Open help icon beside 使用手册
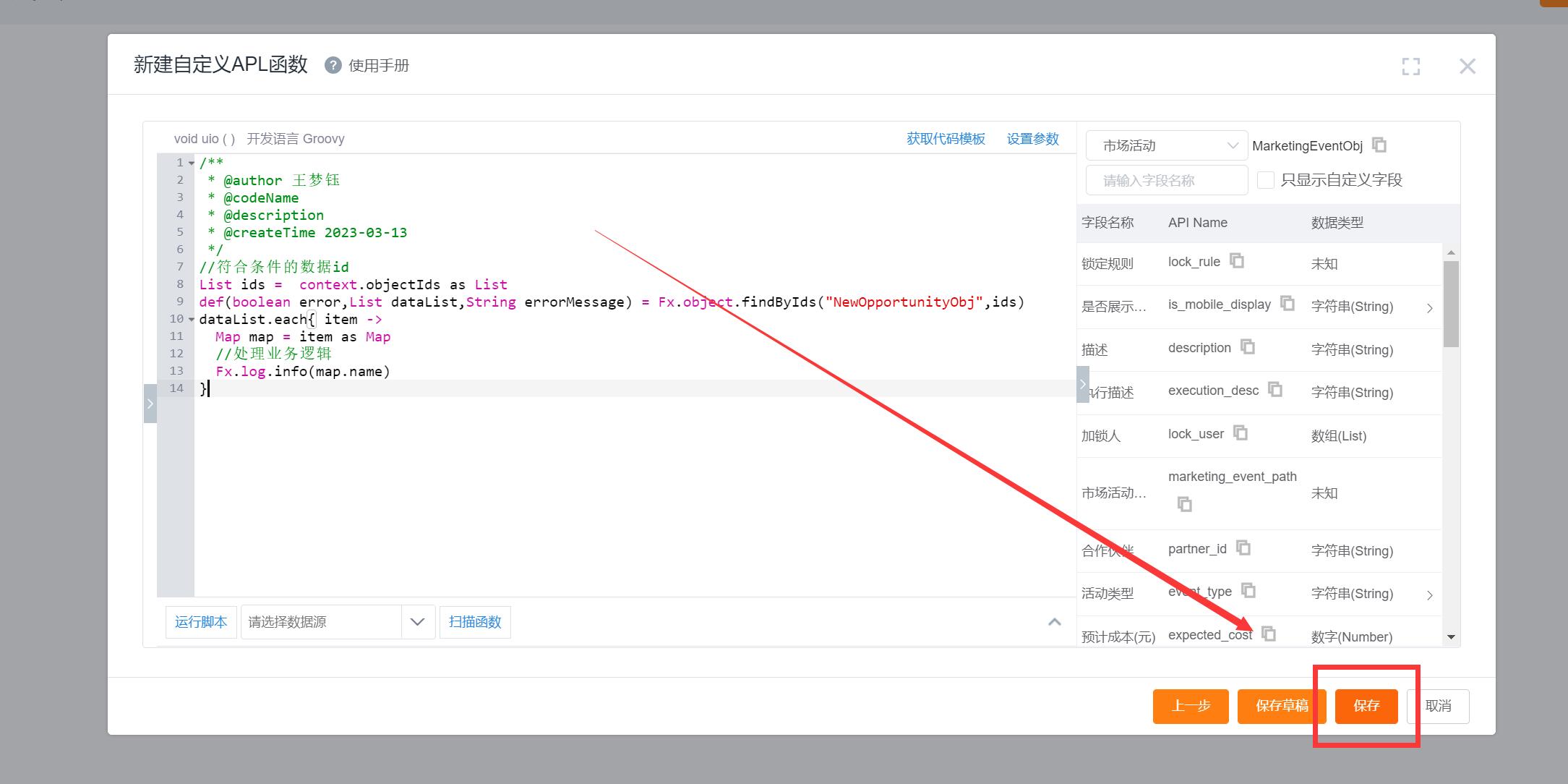1568x784 pixels. pos(333,65)
